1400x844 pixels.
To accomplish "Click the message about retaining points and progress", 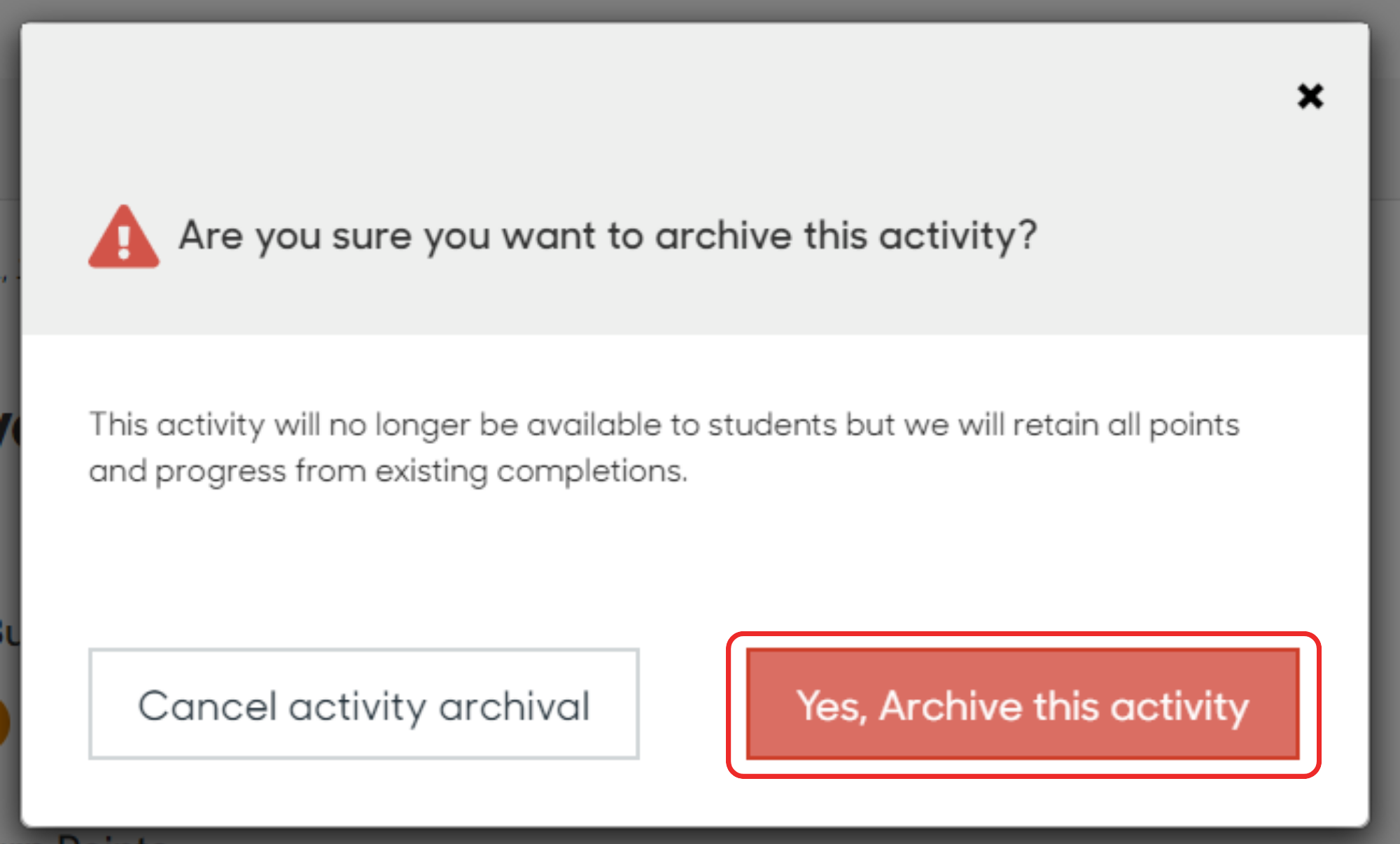I will coord(664,448).
